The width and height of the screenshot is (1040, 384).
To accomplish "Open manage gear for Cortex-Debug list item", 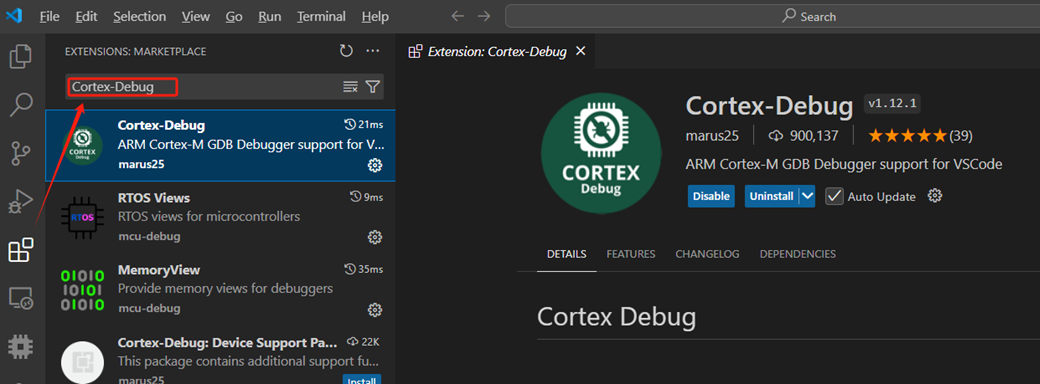I will [x=375, y=164].
